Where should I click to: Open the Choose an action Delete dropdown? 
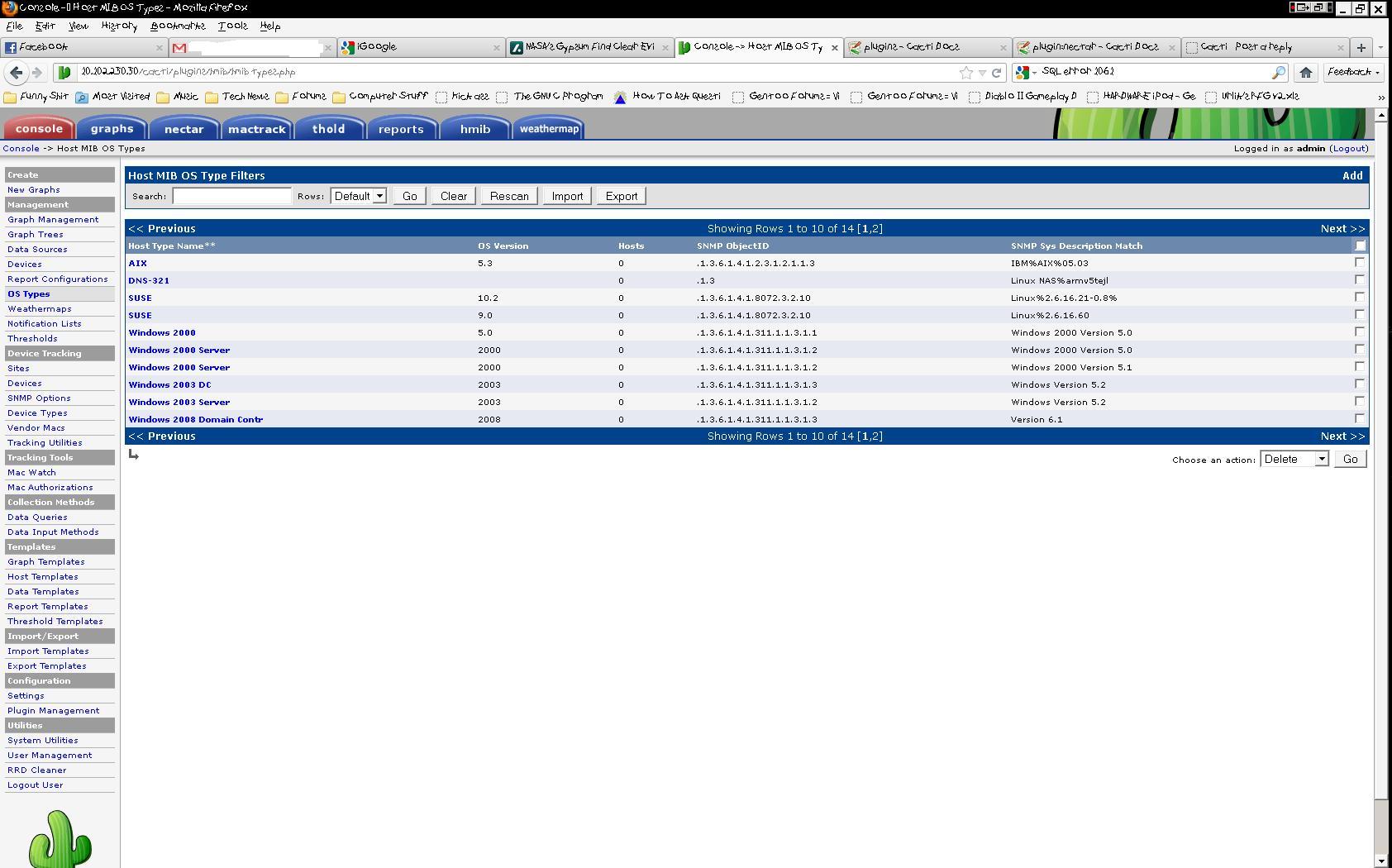[1294, 459]
